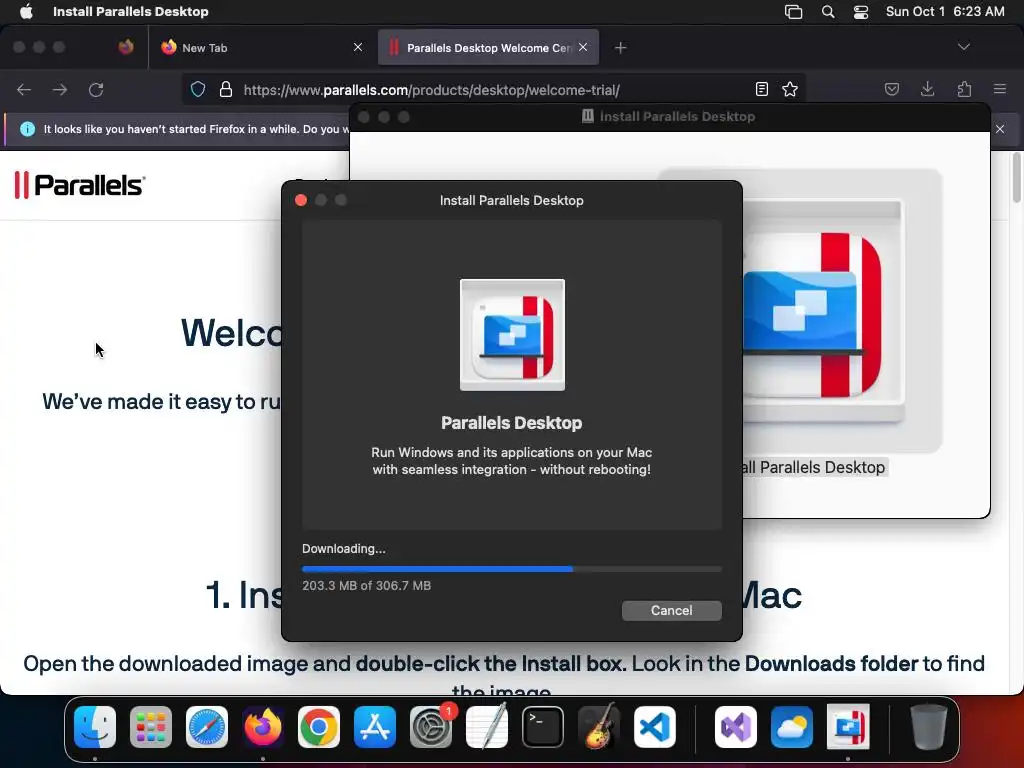Click the site security padlock icon
The width and height of the screenshot is (1024, 768).
click(x=226, y=89)
